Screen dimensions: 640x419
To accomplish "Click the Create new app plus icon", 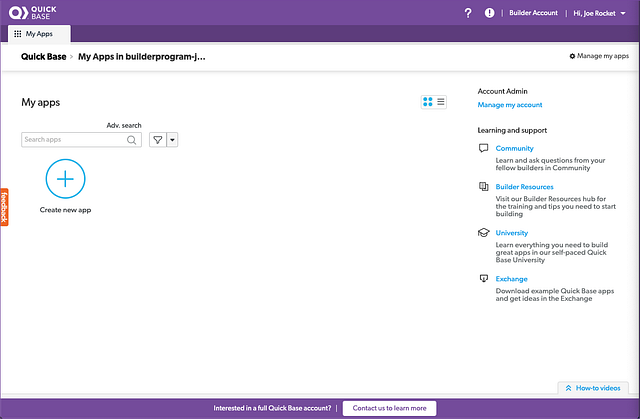I will pyautogui.click(x=65, y=179).
